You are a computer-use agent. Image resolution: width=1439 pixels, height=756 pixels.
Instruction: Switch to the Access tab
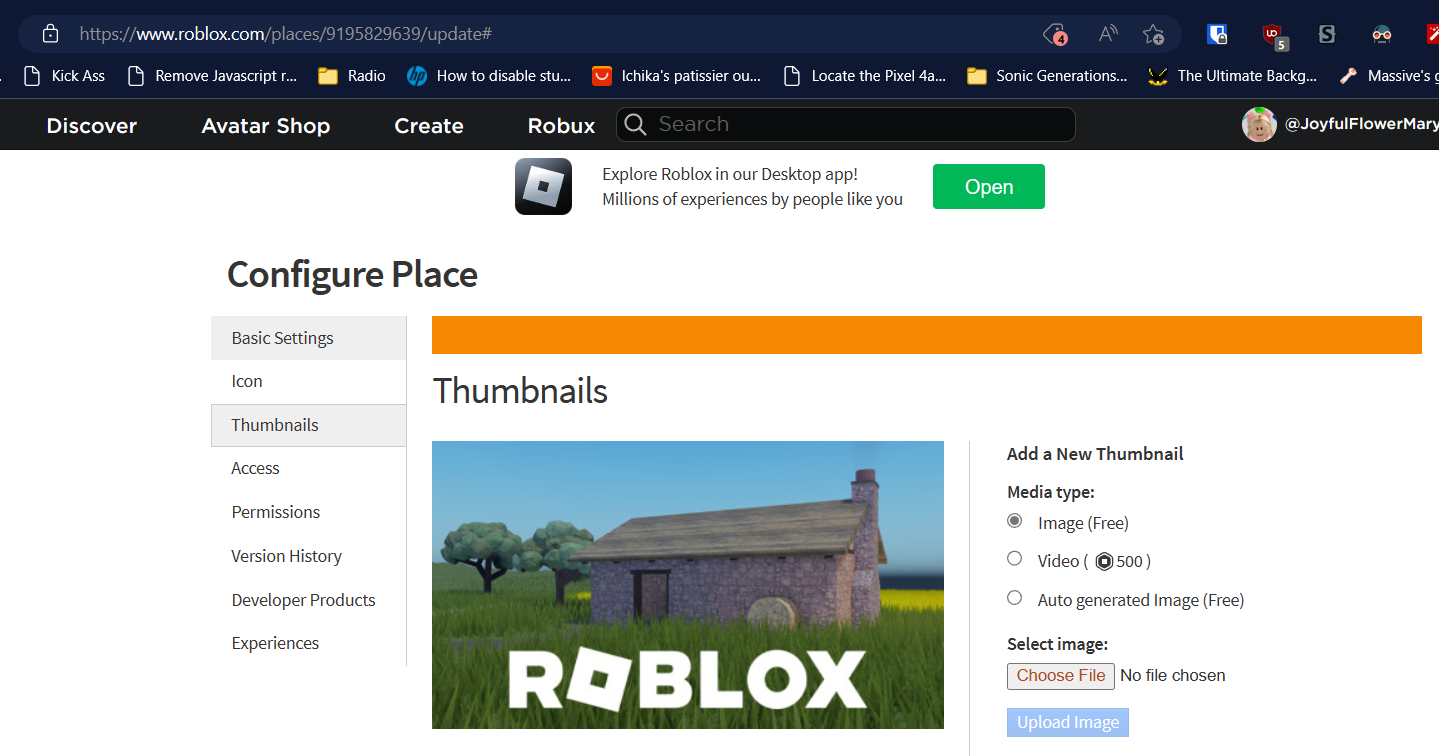(x=308, y=468)
